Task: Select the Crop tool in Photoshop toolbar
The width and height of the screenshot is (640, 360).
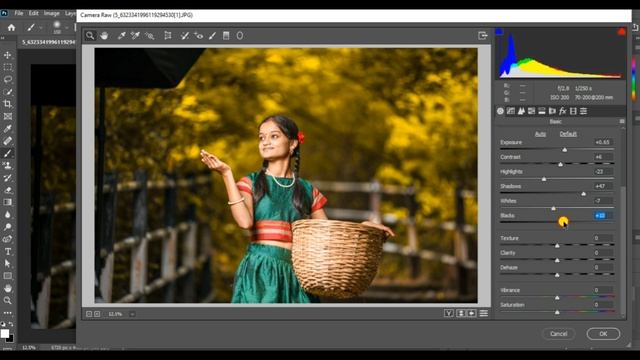Action: (7, 104)
